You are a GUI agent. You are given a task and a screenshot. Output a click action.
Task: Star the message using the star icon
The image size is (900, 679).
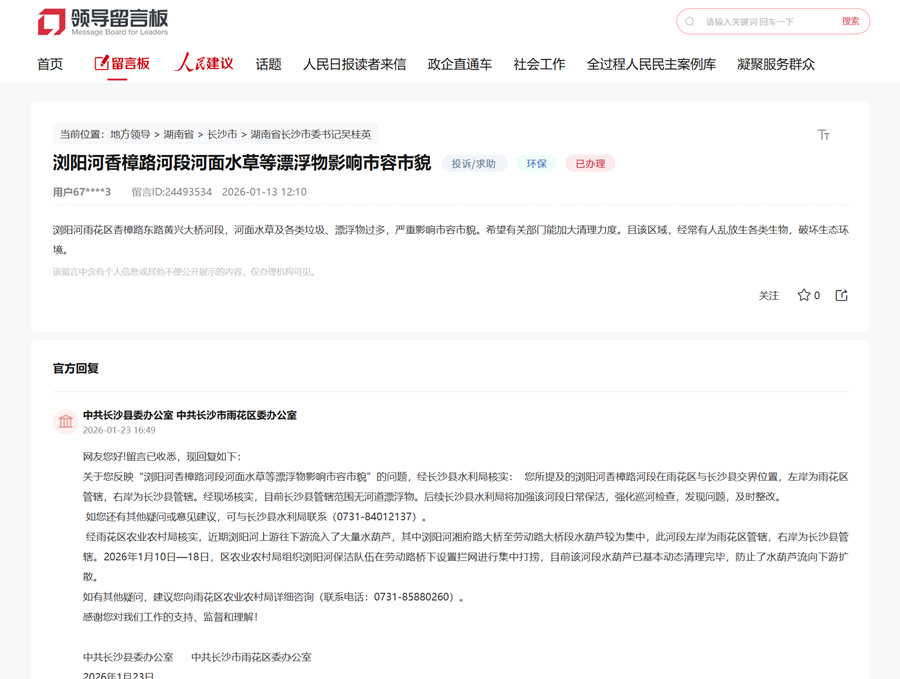(802, 295)
